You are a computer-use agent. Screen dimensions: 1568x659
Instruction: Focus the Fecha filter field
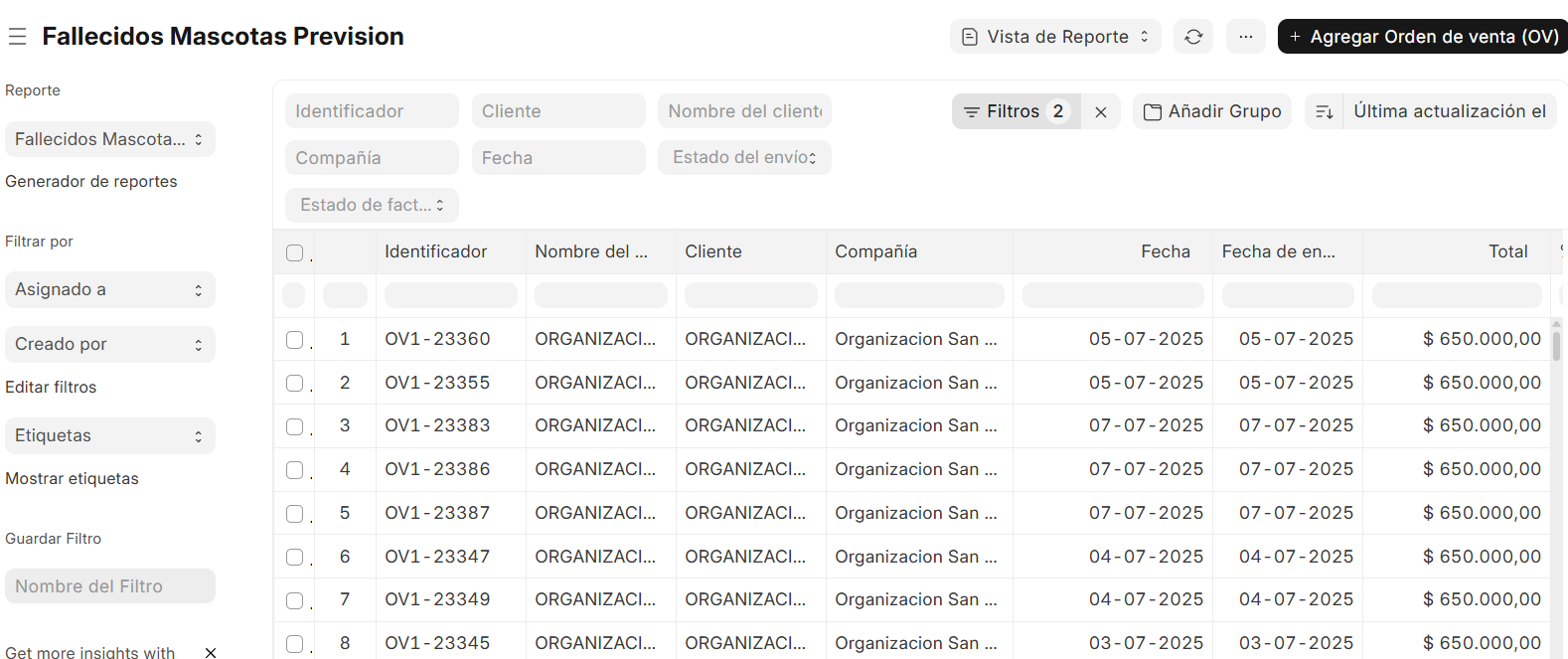(x=558, y=158)
